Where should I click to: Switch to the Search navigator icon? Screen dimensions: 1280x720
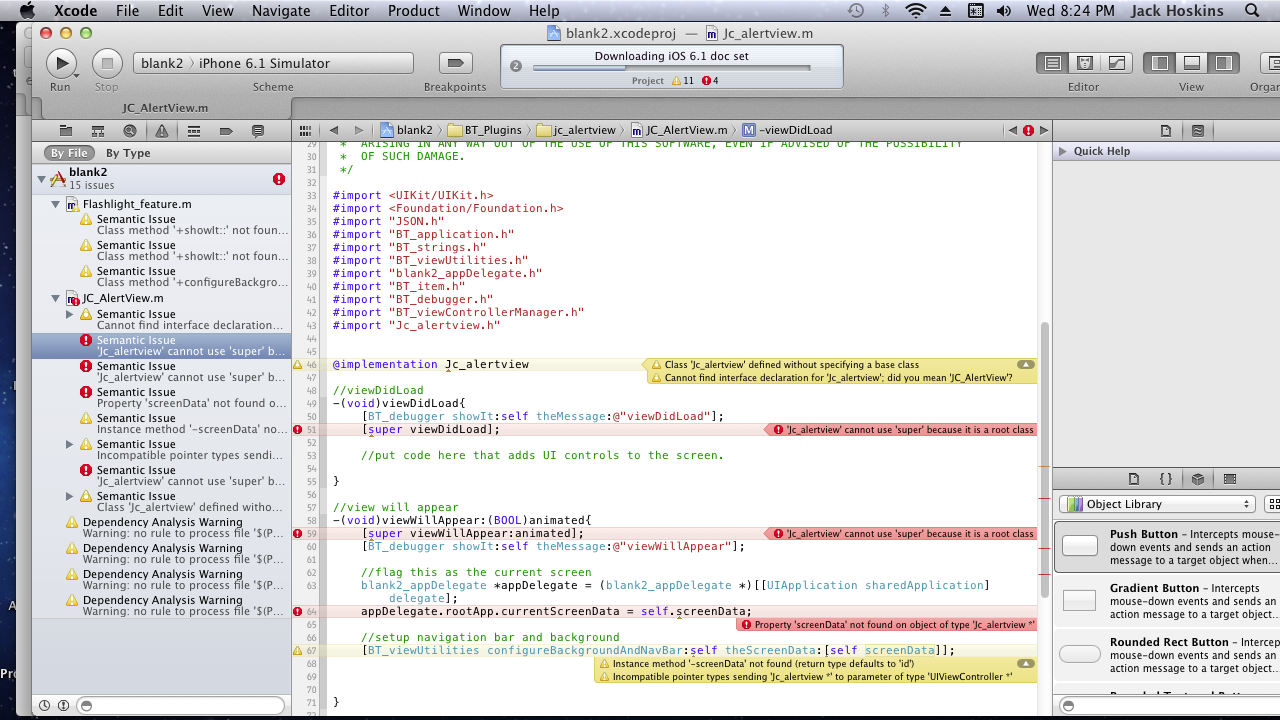[130, 131]
